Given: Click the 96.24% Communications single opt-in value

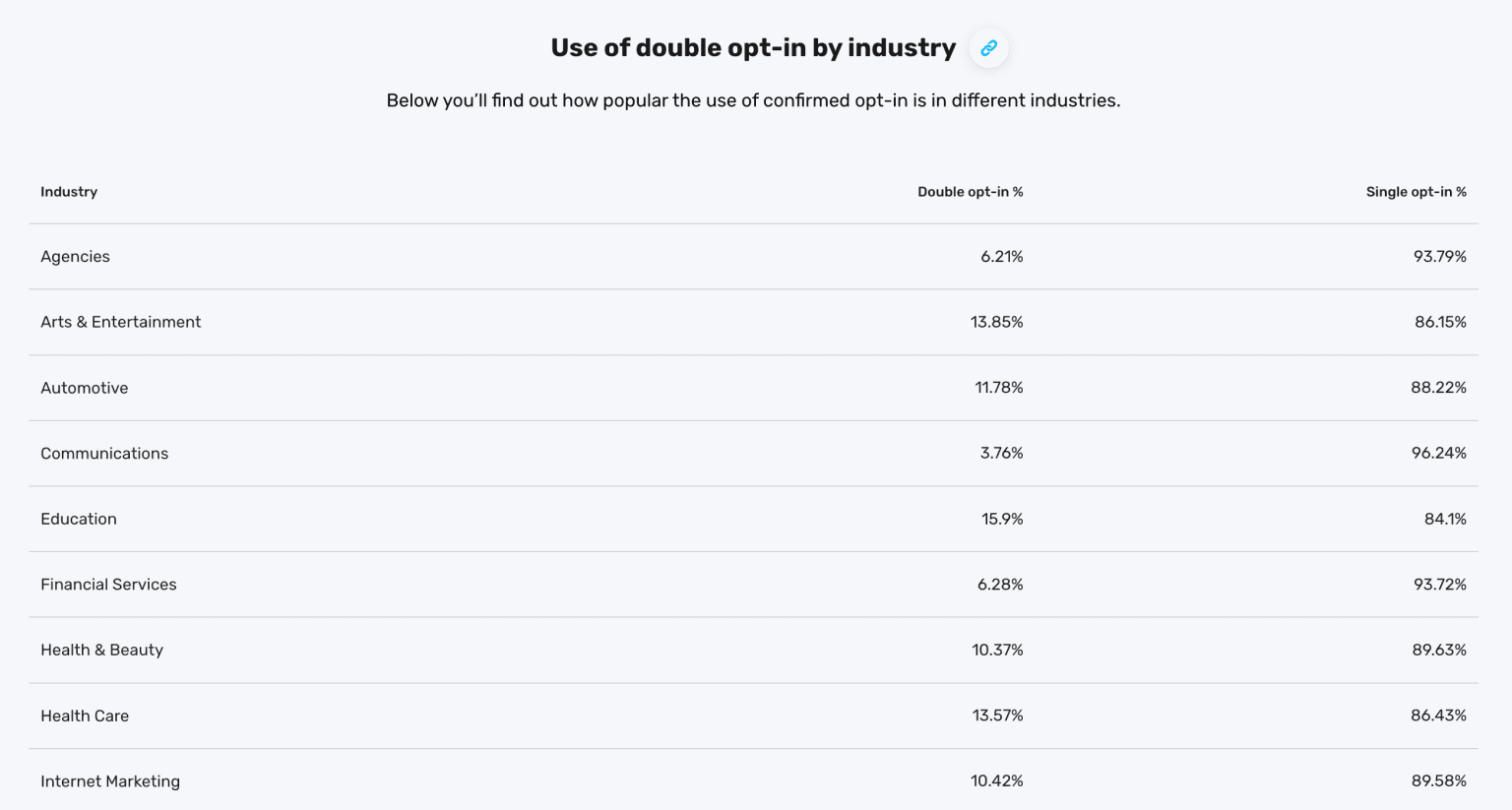Looking at the screenshot, I should (x=1438, y=454).
